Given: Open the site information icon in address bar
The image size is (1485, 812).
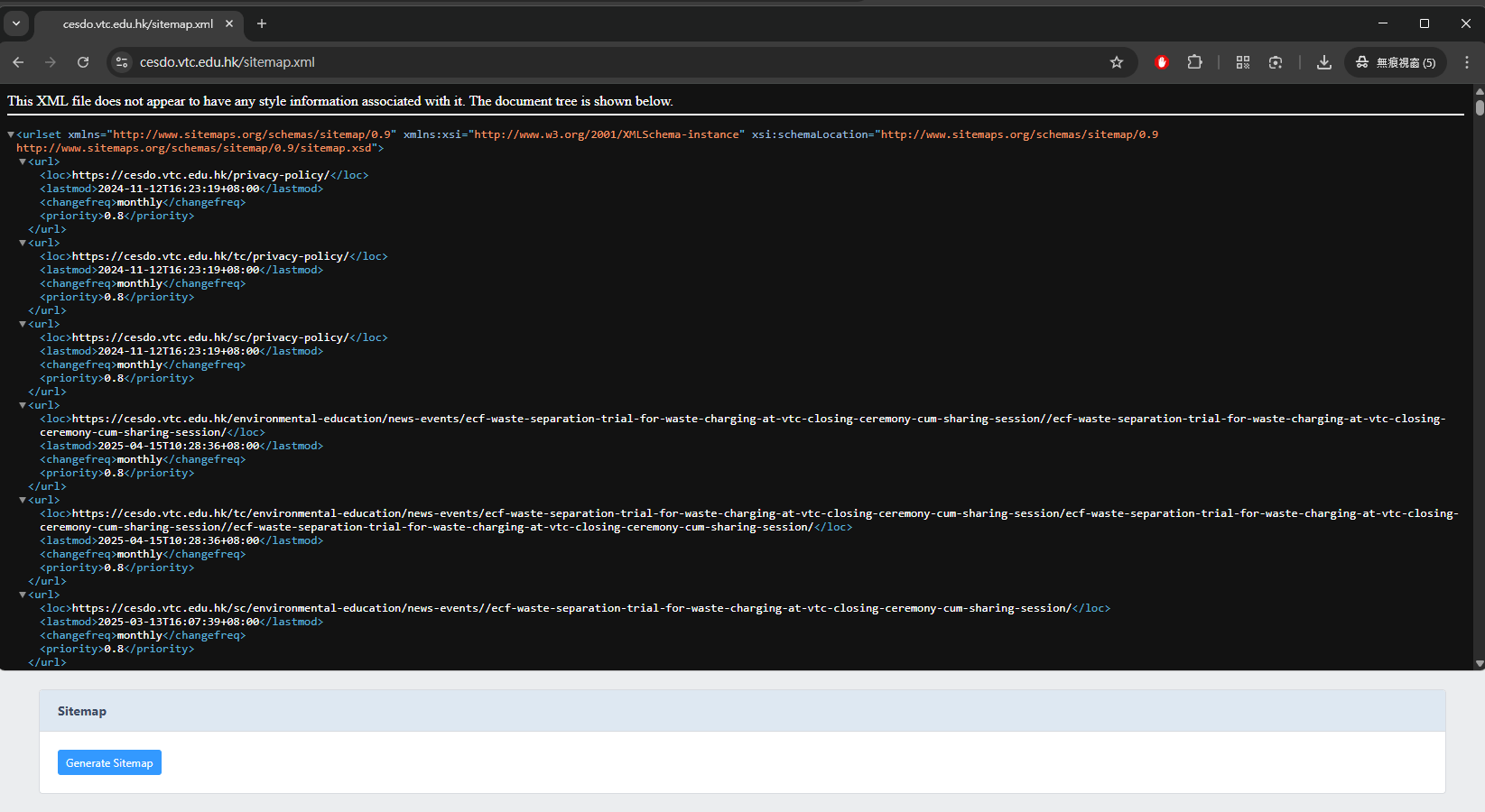Looking at the screenshot, I should pos(121,62).
